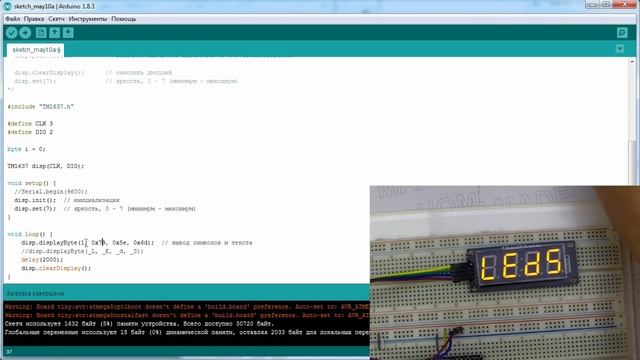This screenshot has height=360, width=640.
Task: Open the Правка menu
Action: click(34, 19)
